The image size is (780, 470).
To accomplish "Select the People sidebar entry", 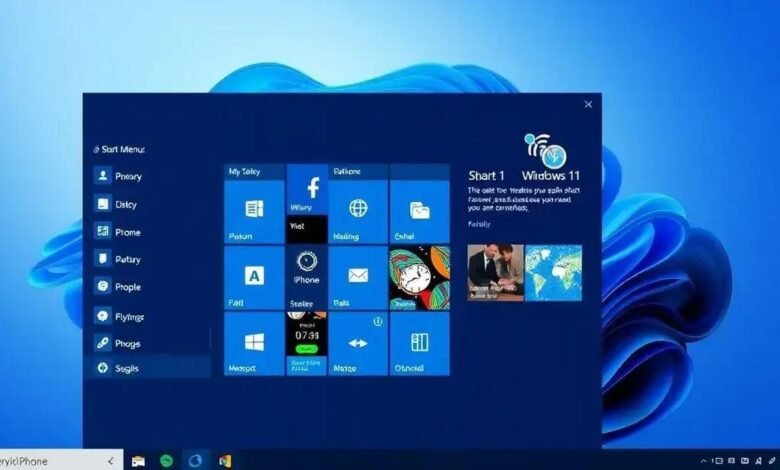I will pos(148,286).
